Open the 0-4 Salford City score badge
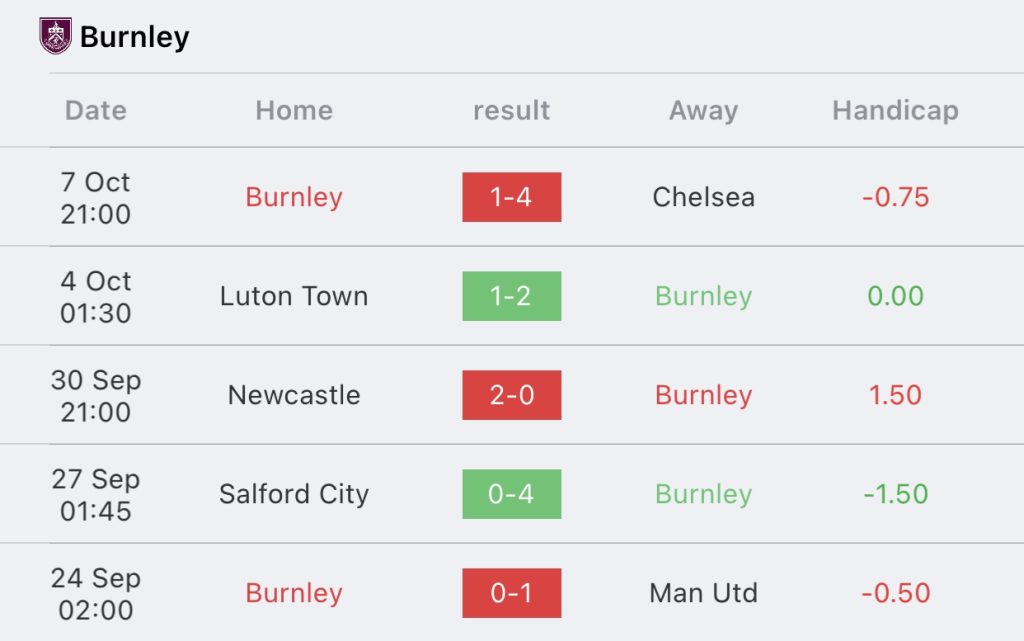This screenshot has height=641, width=1024. click(x=511, y=494)
